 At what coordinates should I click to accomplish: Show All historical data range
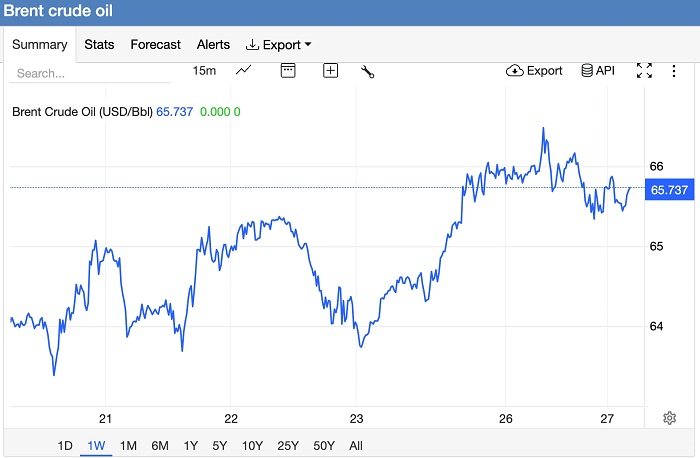pyautogui.click(x=356, y=445)
